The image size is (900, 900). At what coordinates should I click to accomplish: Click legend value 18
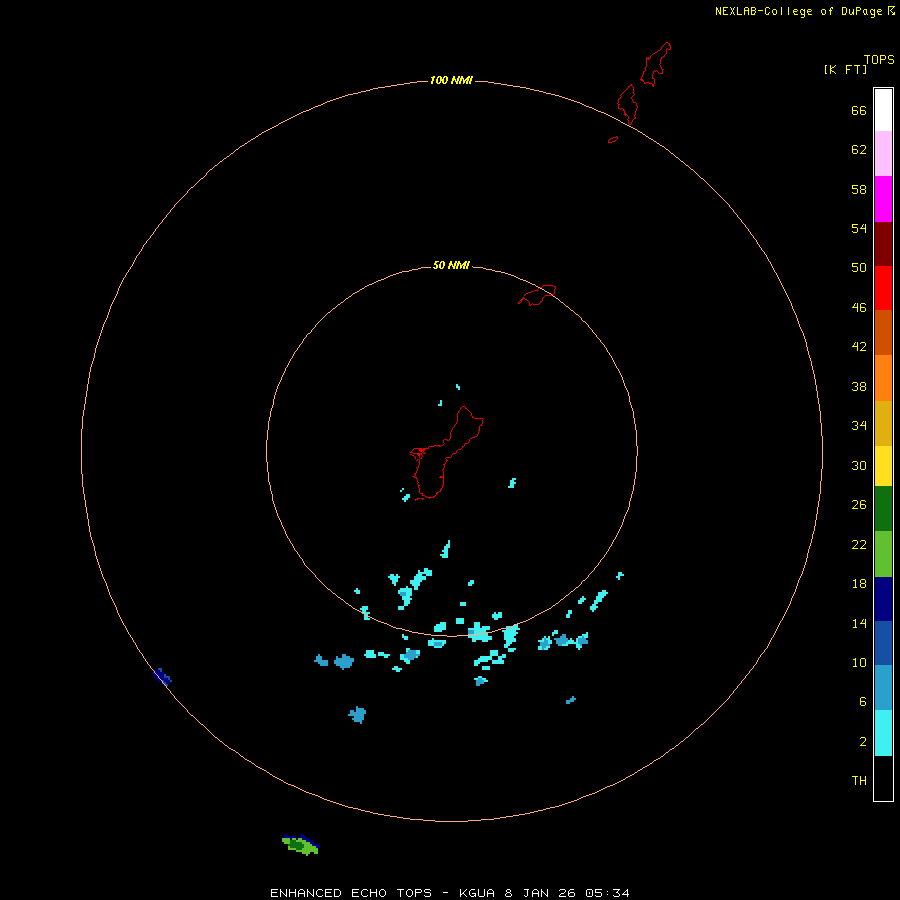pos(859,584)
